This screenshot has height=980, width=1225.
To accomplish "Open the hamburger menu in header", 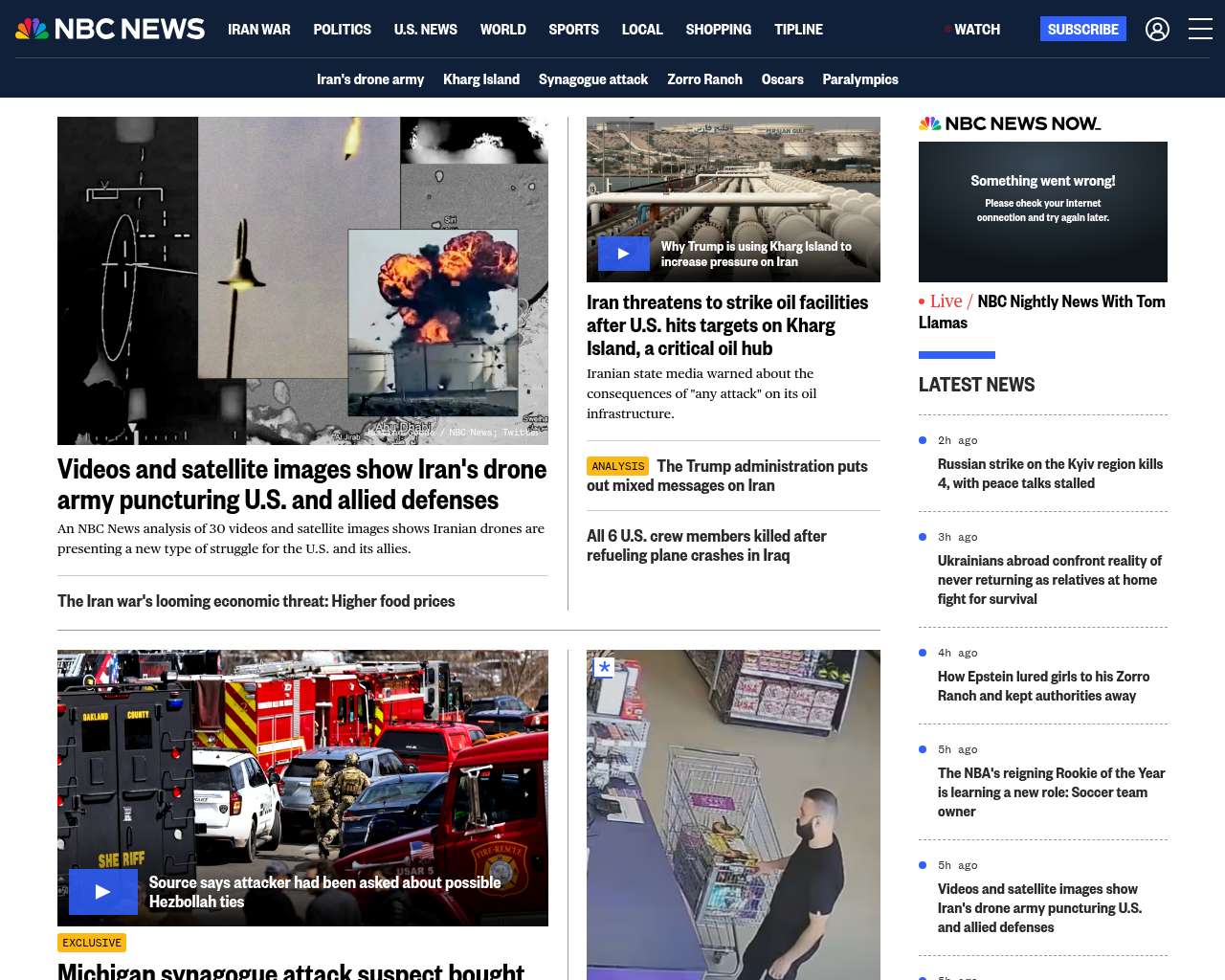I will [x=1200, y=30].
